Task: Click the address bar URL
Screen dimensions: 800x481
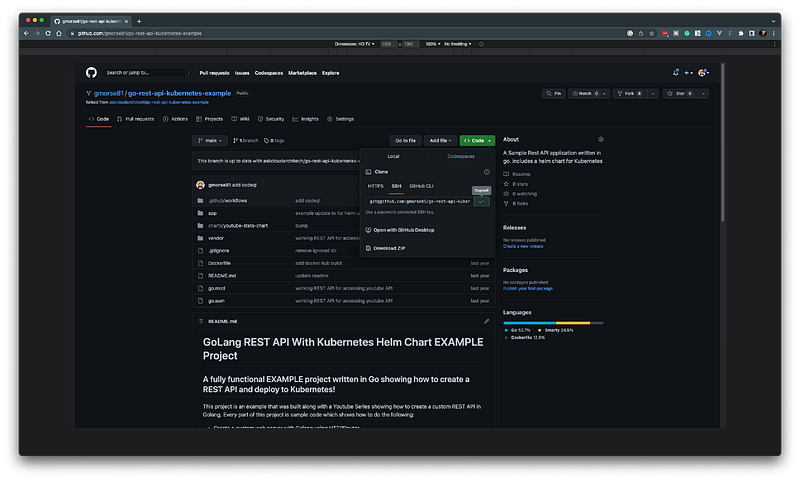Action: 139,33
